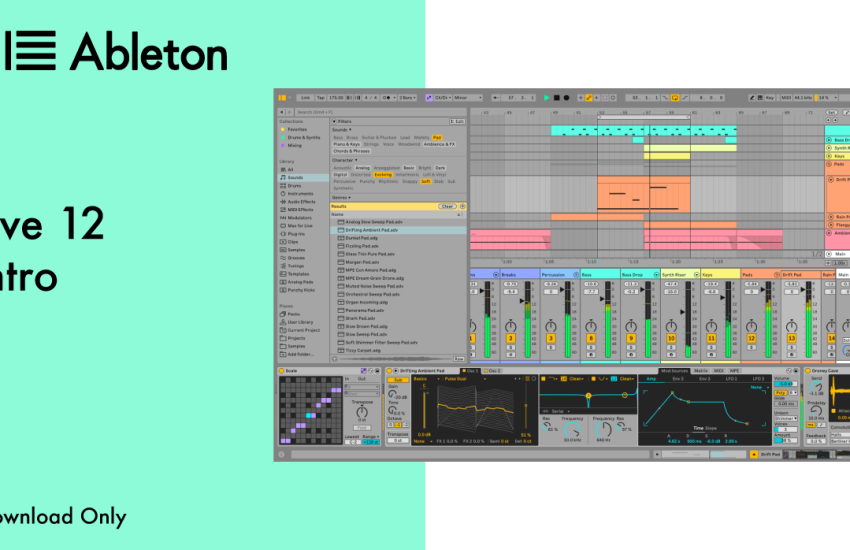850x550 pixels.
Task: Open the C#/Db root note dropdown
Action: (x=443, y=98)
